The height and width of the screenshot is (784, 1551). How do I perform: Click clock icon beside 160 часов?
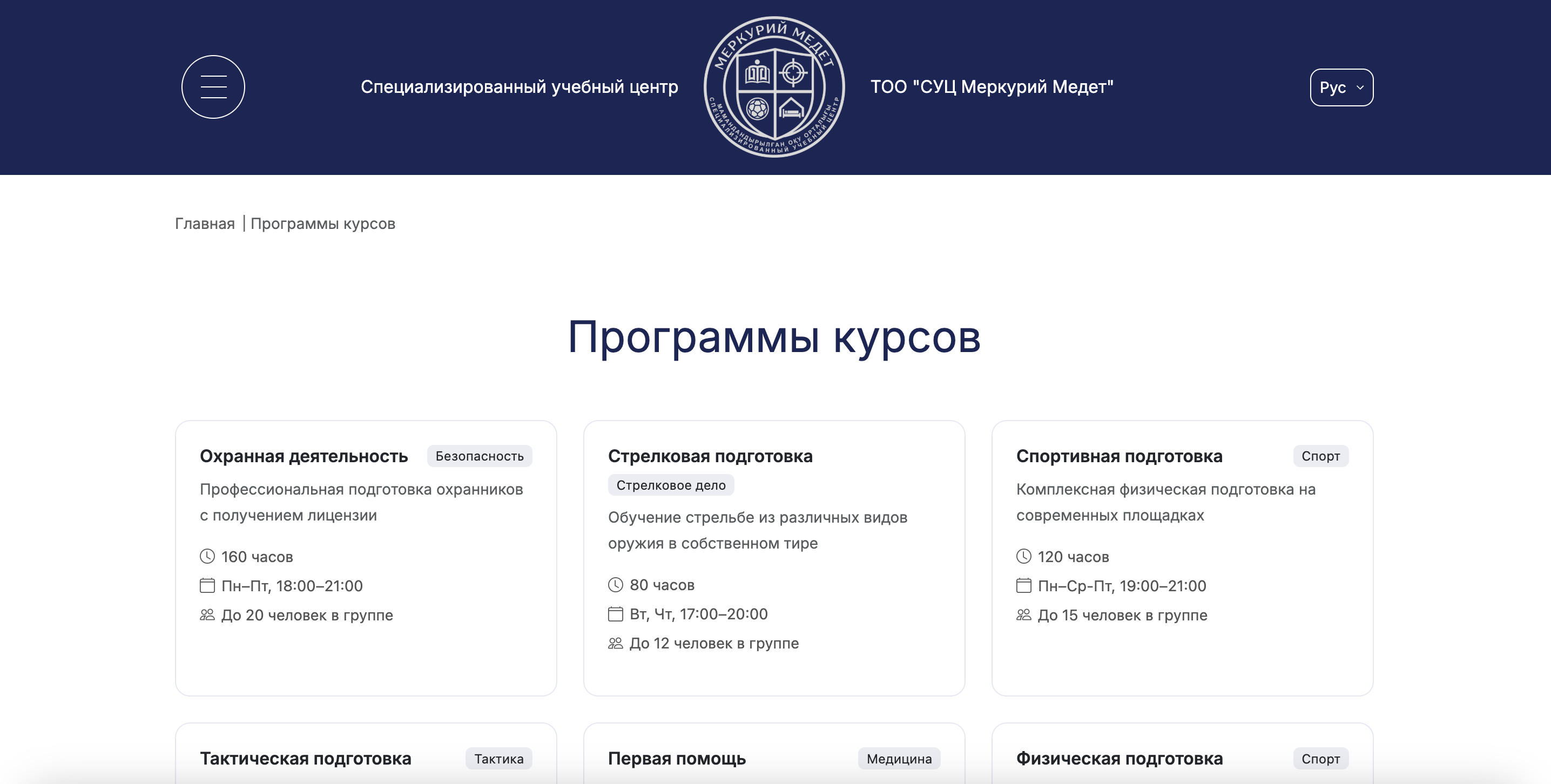(207, 556)
